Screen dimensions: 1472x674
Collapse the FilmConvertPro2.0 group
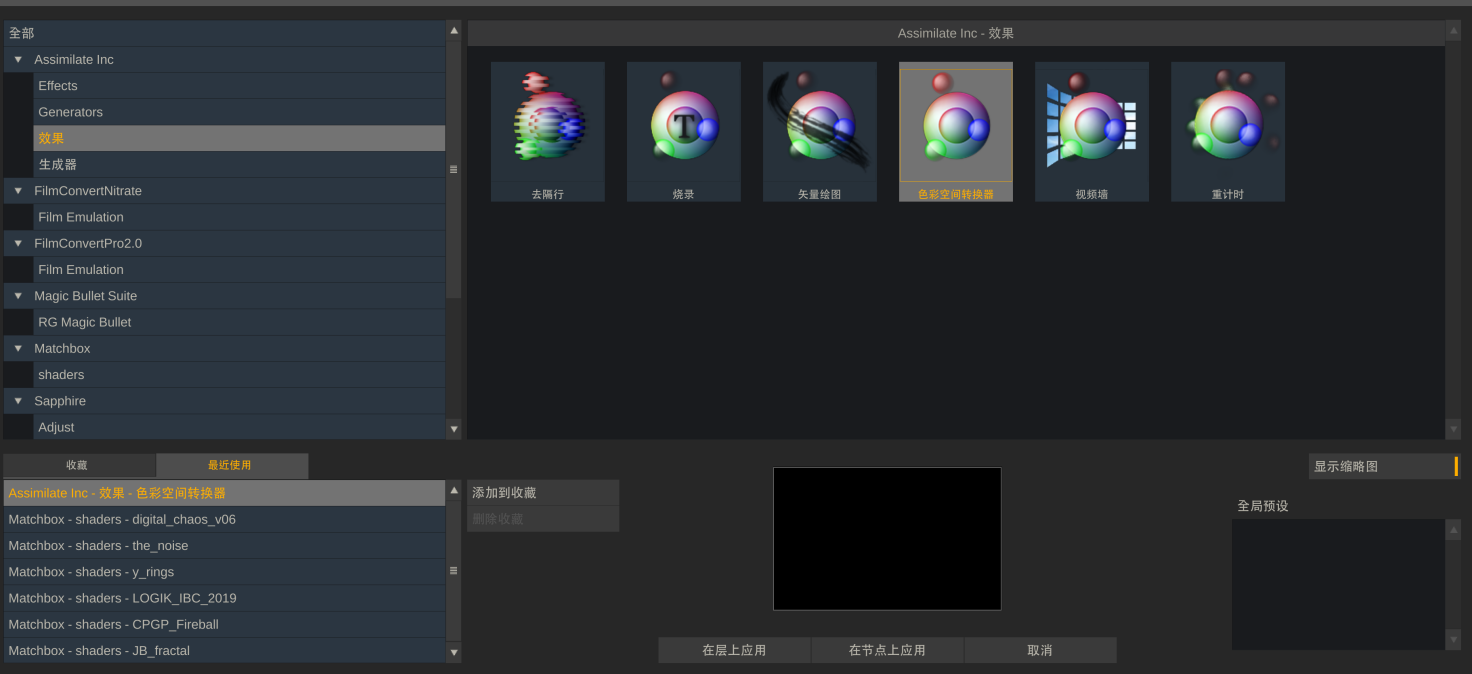click(18, 243)
